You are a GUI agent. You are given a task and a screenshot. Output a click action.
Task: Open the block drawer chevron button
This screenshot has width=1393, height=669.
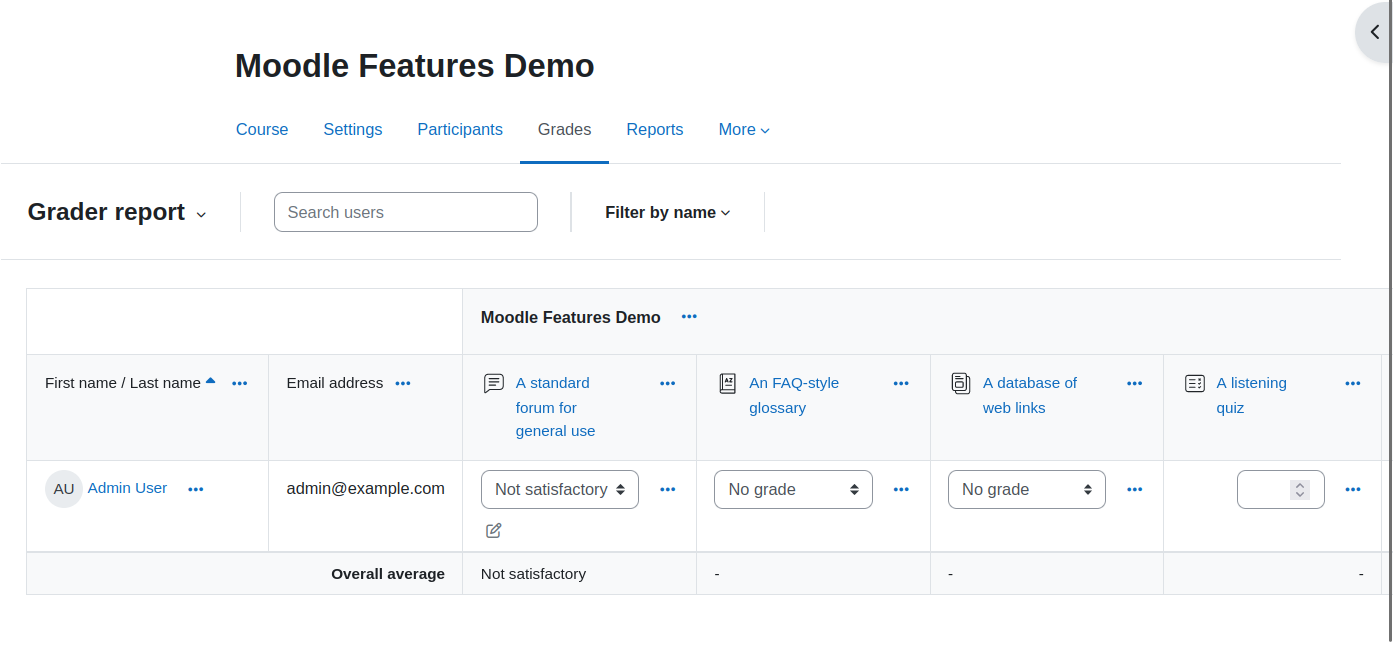pos(1374,32)
